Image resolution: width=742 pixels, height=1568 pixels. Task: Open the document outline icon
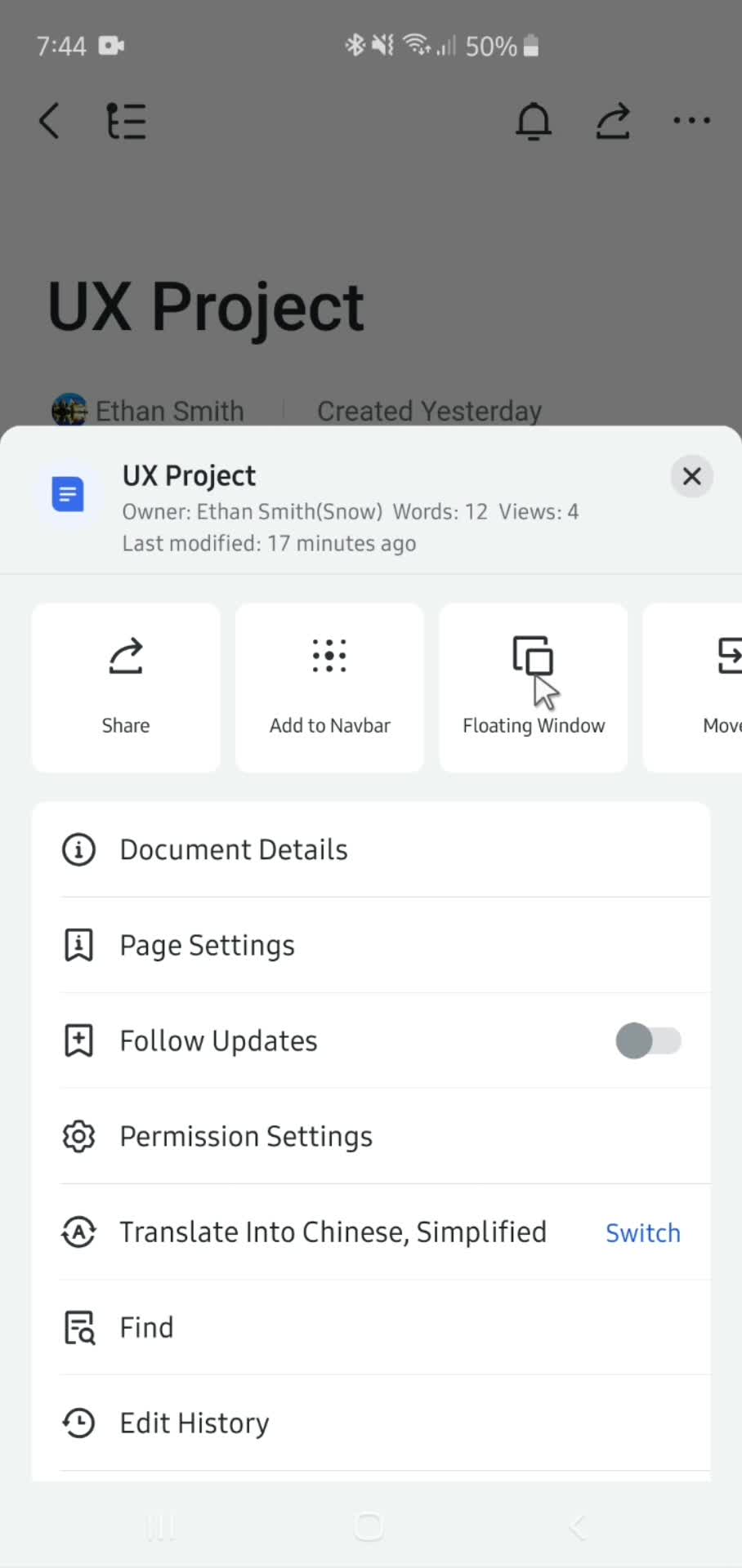[x=127, y=121]
